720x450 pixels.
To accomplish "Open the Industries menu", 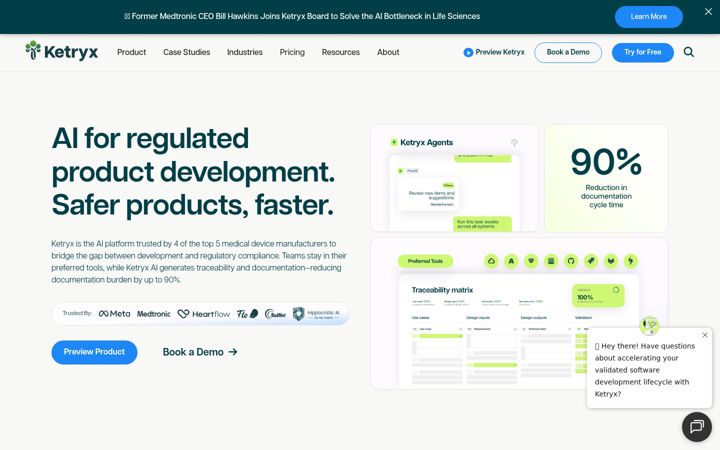I will (245, 52).
